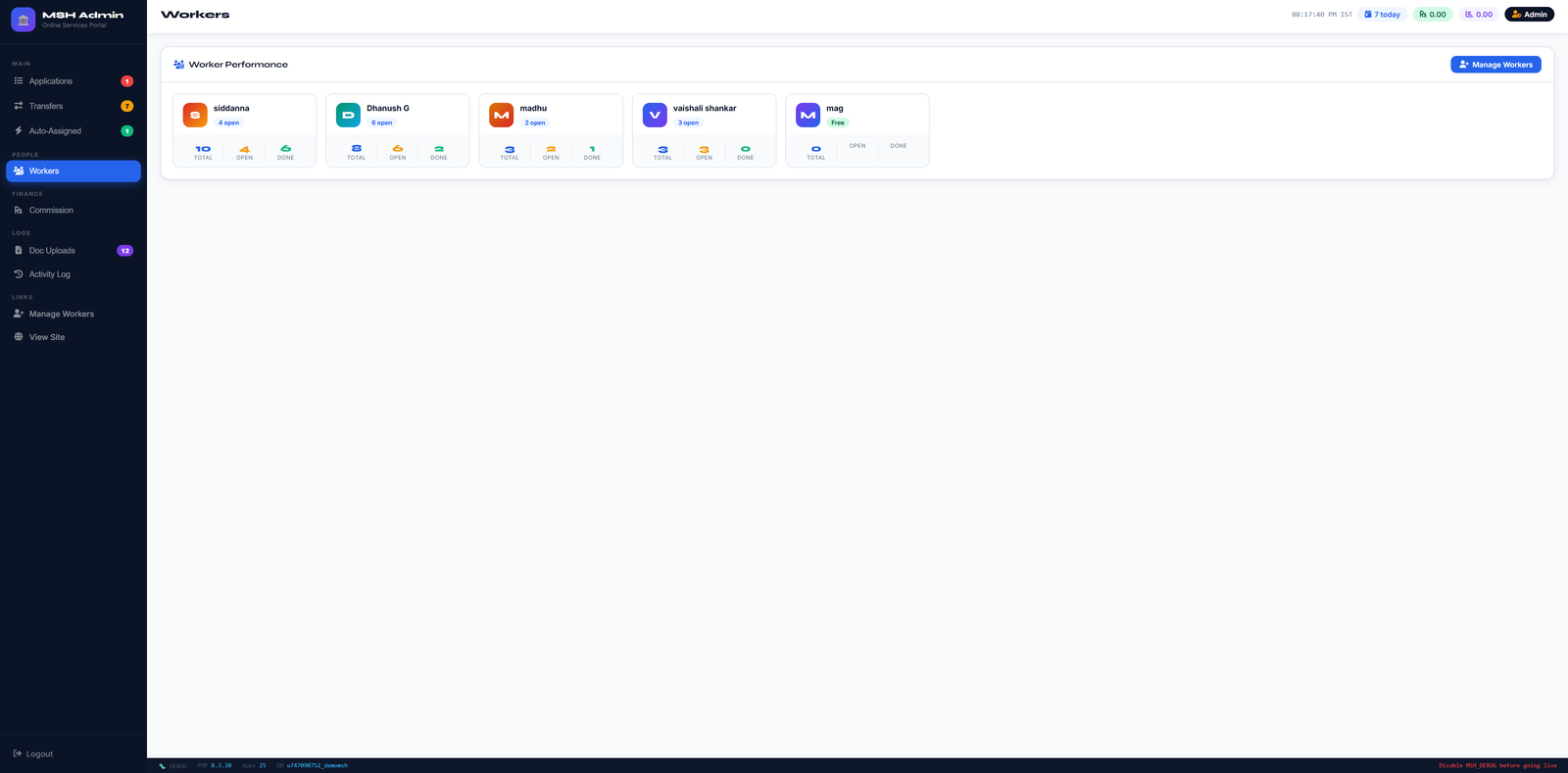
Task: Click siddanna's TOTAL count 10
Action: click(x=203, y=149)
